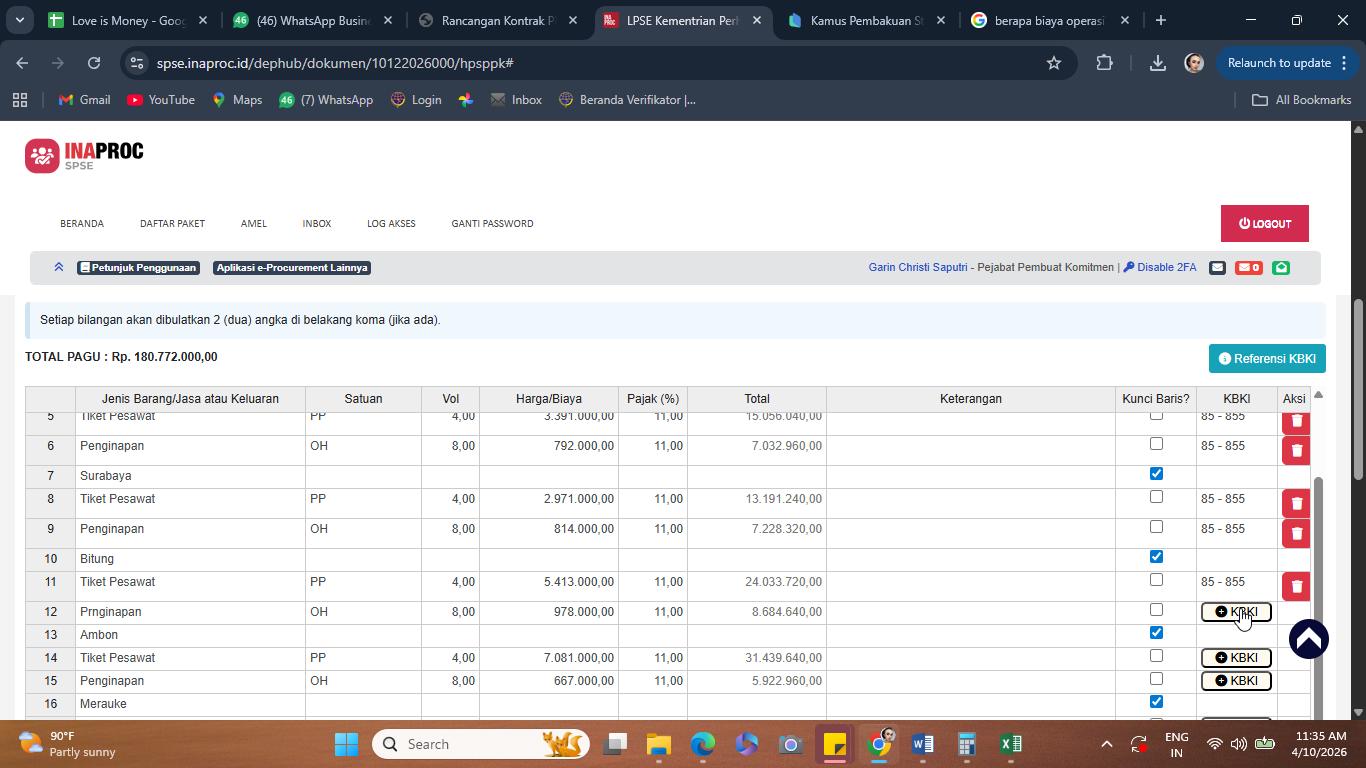Screen dimensions: 1366x768
Task: Click the page vertical scrollbar thumb
Action: click(x=1358, y=388)
